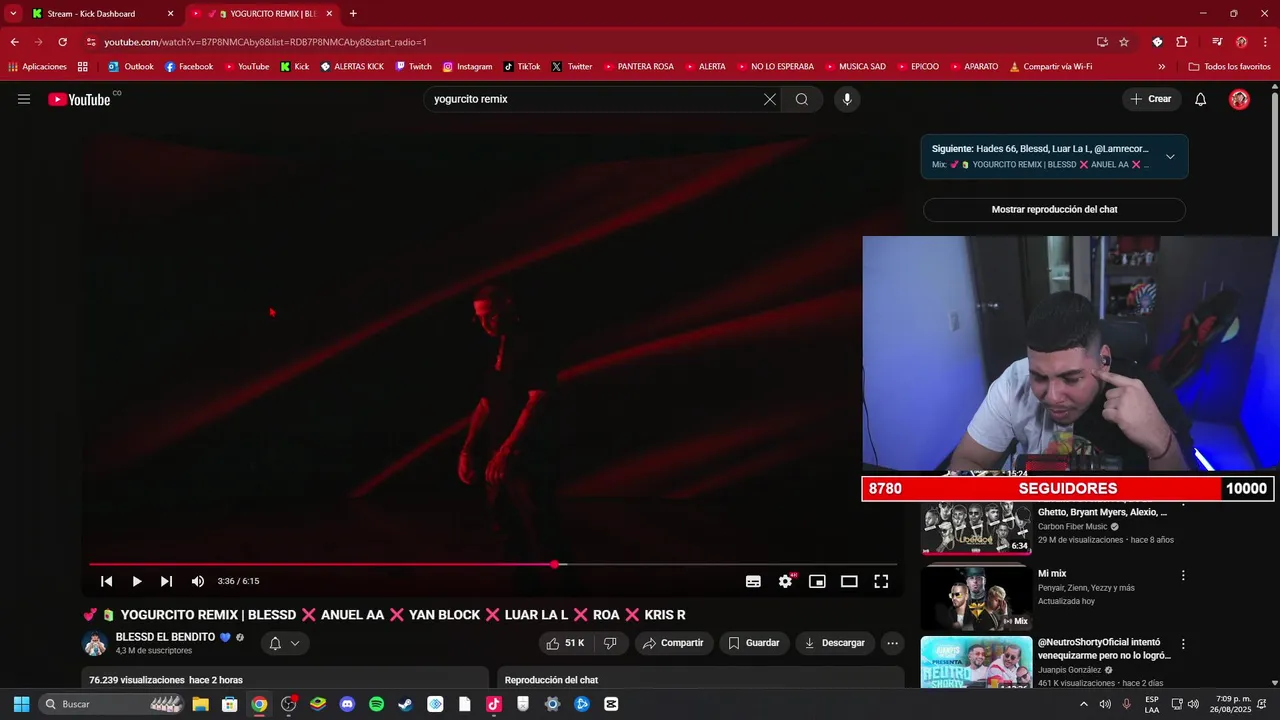Open the YouTube account avatar menu
The image size is (1280, 720).
[1239, 99]
